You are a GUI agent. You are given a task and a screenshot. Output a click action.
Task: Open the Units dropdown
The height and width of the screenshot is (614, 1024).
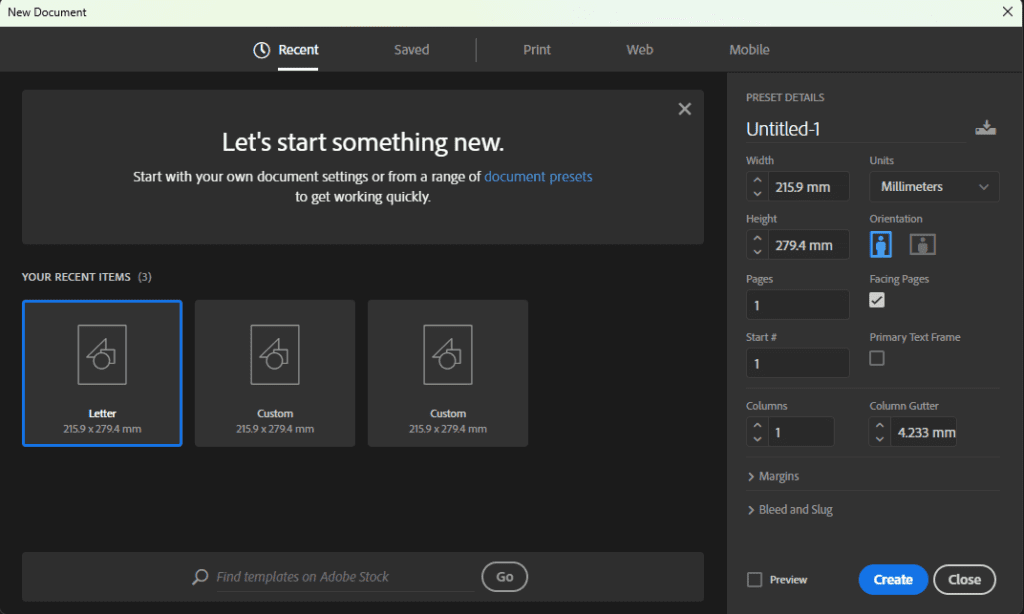click(934, 187)
